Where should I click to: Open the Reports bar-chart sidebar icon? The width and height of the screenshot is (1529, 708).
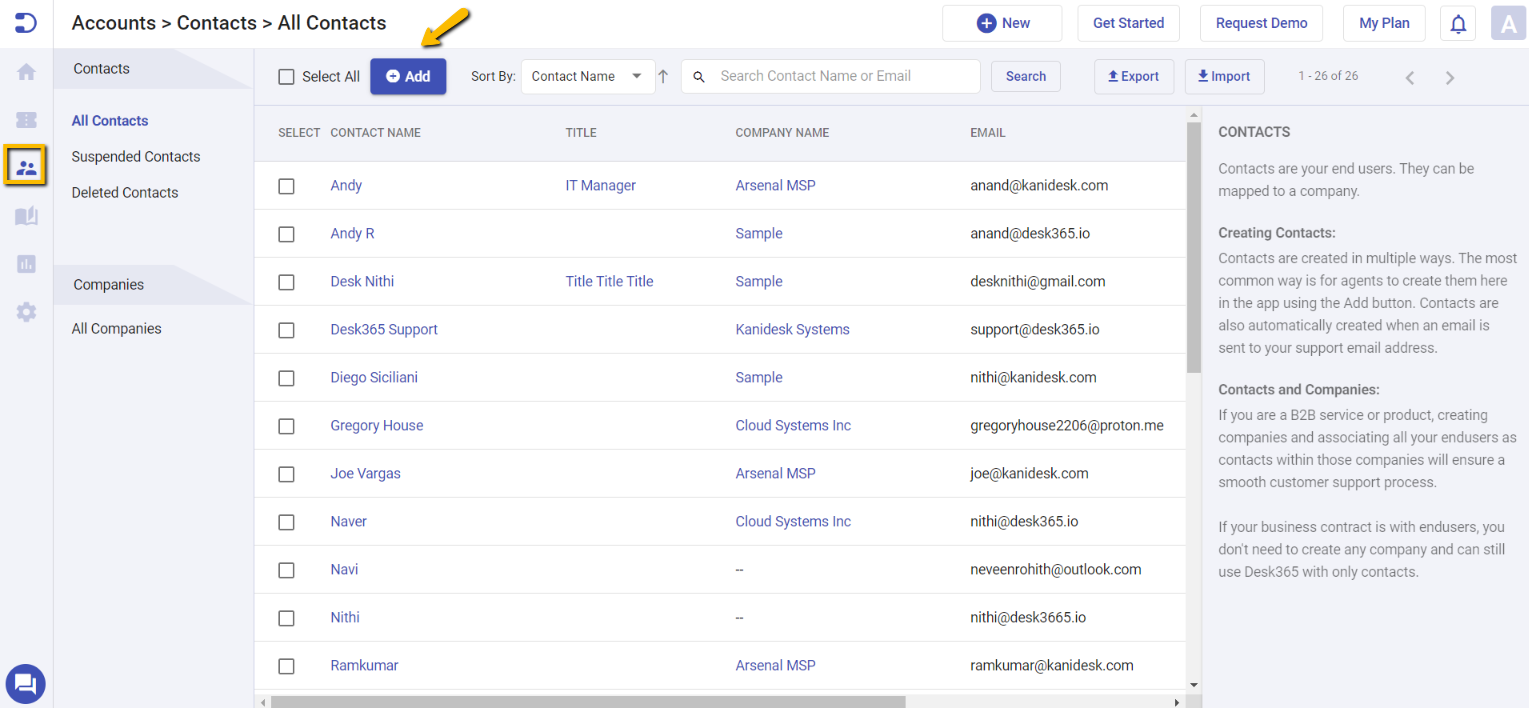[25, 263]
